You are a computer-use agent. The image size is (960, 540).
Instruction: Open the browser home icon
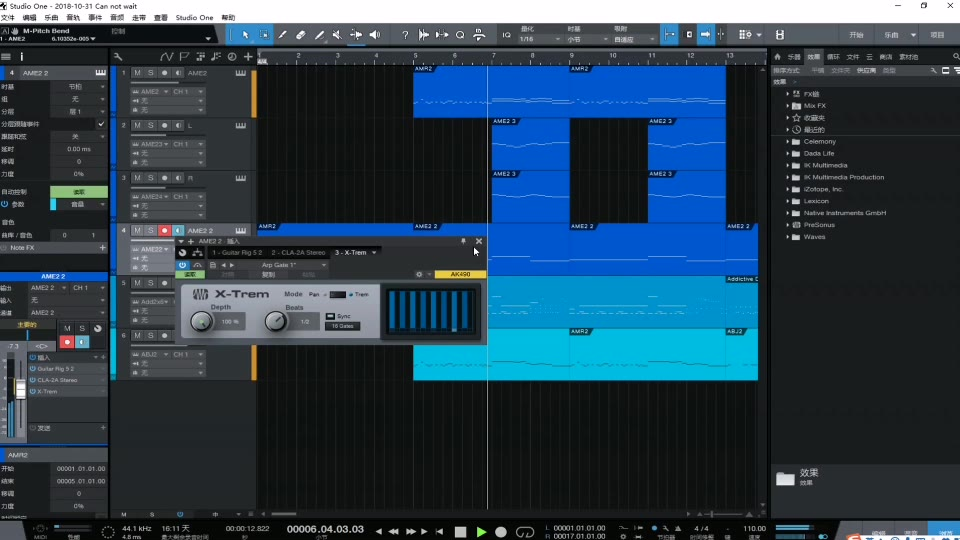(778, 56)
